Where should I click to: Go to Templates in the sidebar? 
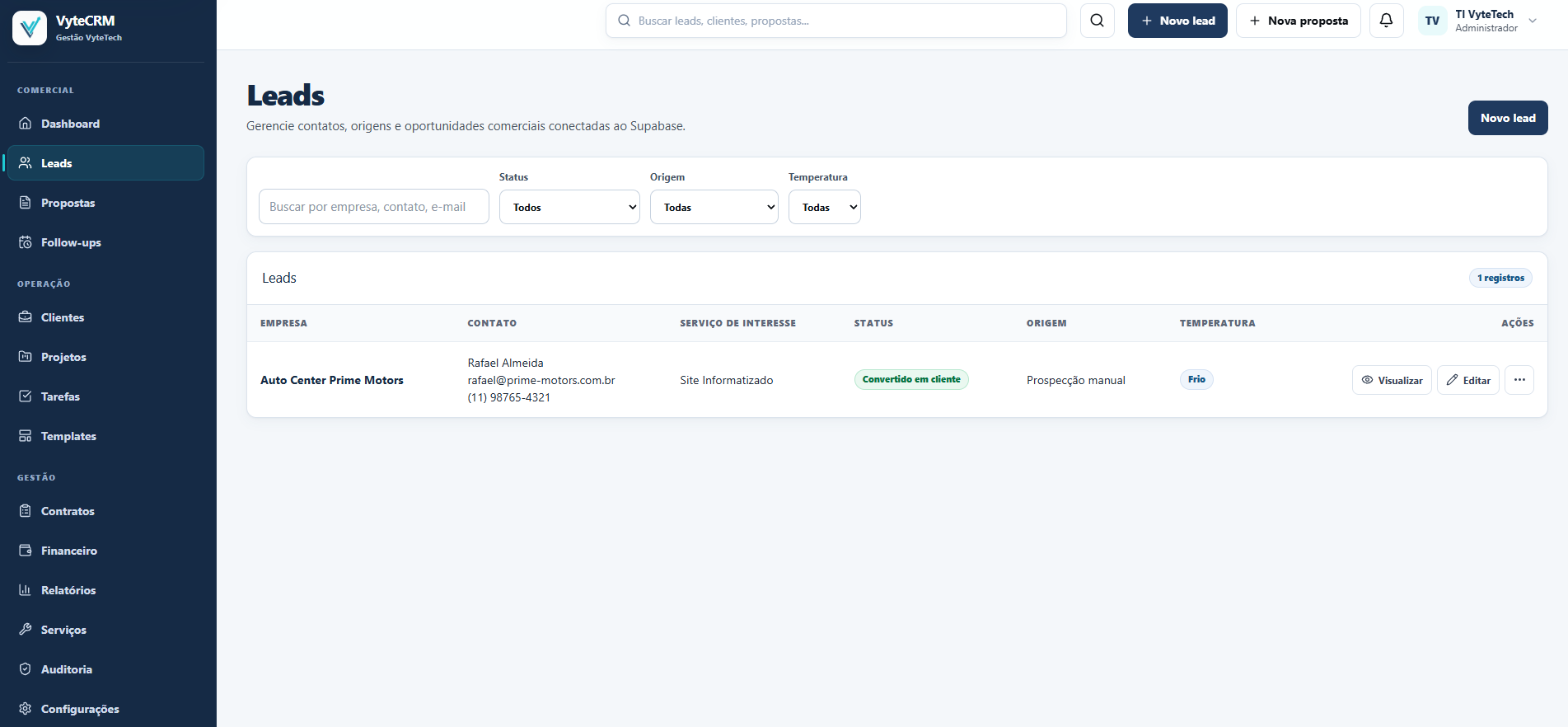105,436
